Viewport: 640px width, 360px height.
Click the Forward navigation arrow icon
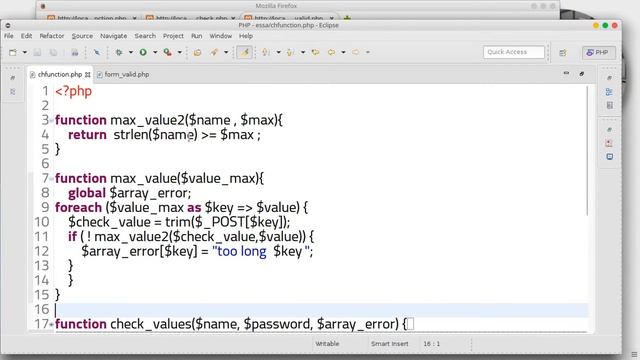(356, 52)
